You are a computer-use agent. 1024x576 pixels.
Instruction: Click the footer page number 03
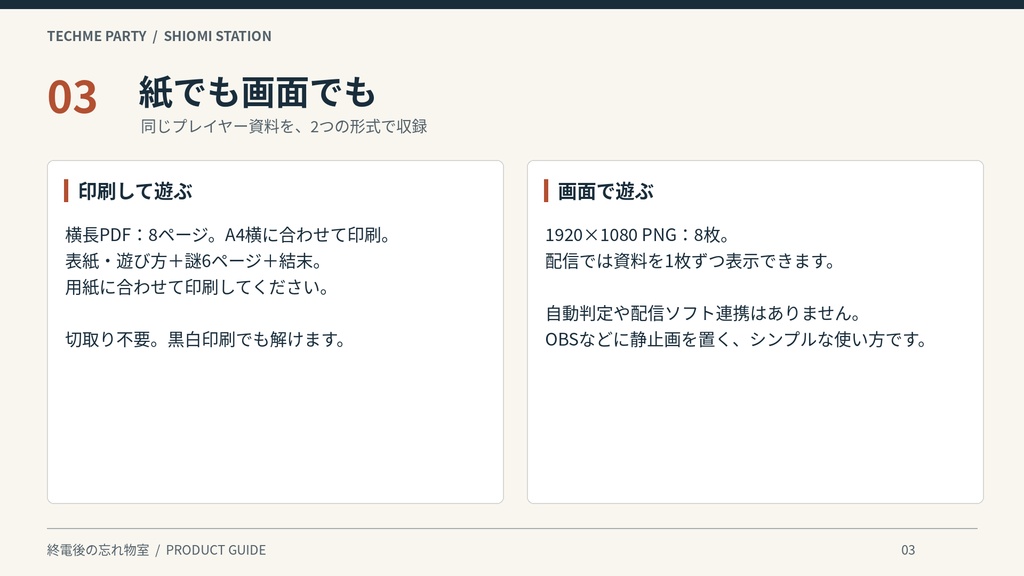908,550
